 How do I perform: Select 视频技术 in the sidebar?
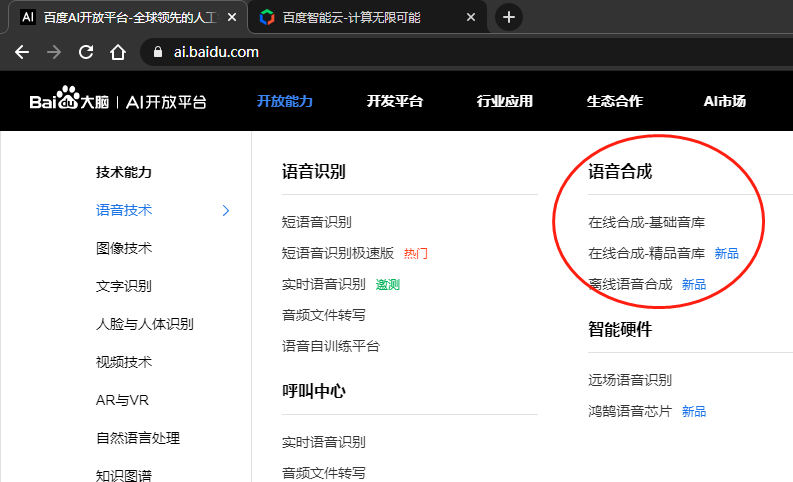124,362
